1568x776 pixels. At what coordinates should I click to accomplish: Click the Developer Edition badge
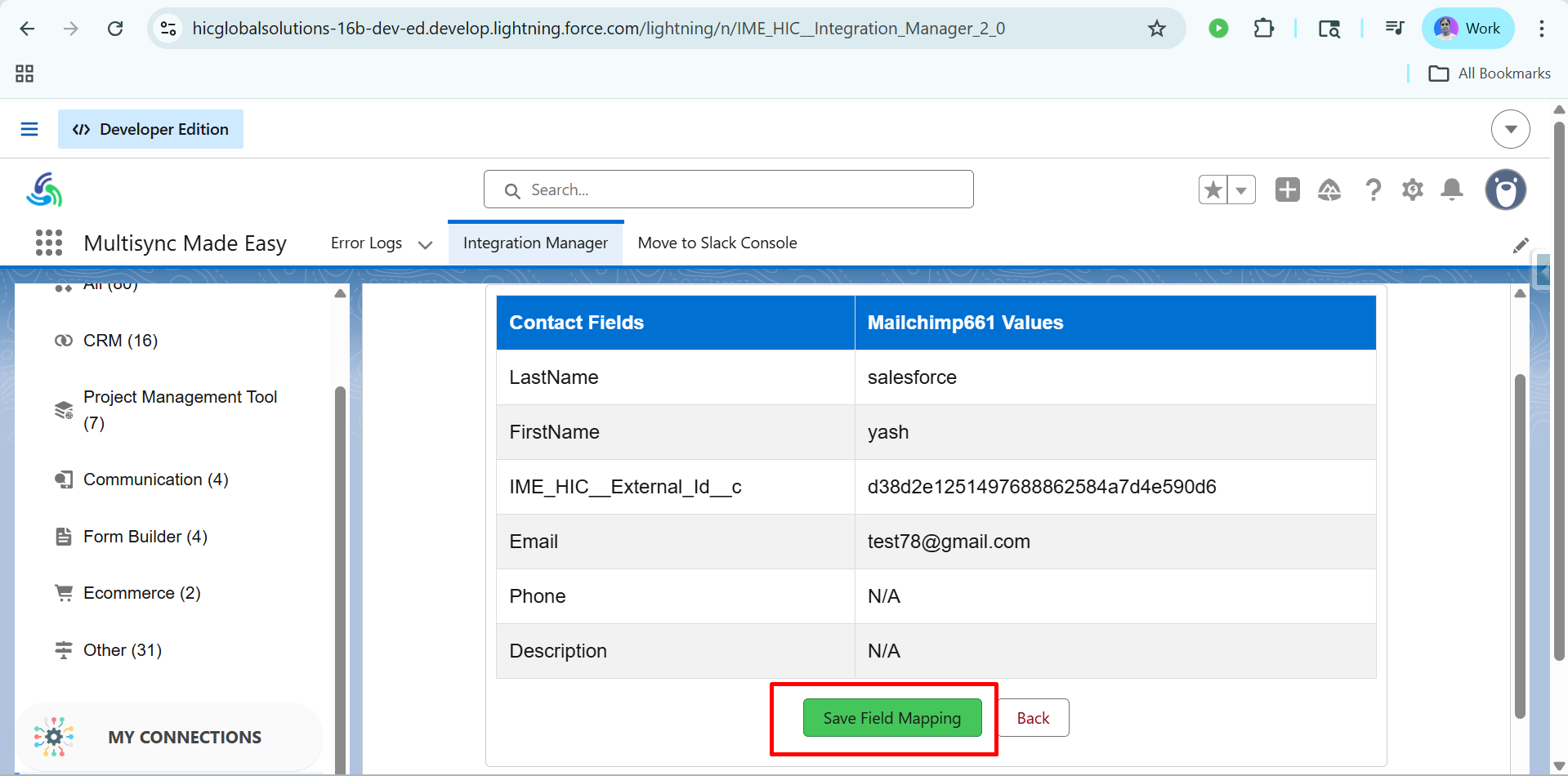pos(150,129)
